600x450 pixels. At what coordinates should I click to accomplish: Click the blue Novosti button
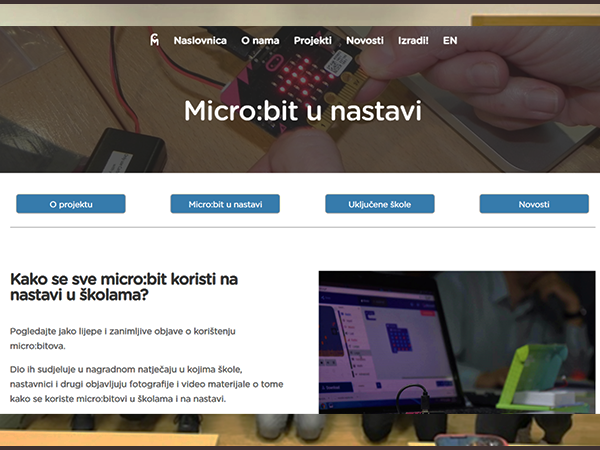click(534, 204)
